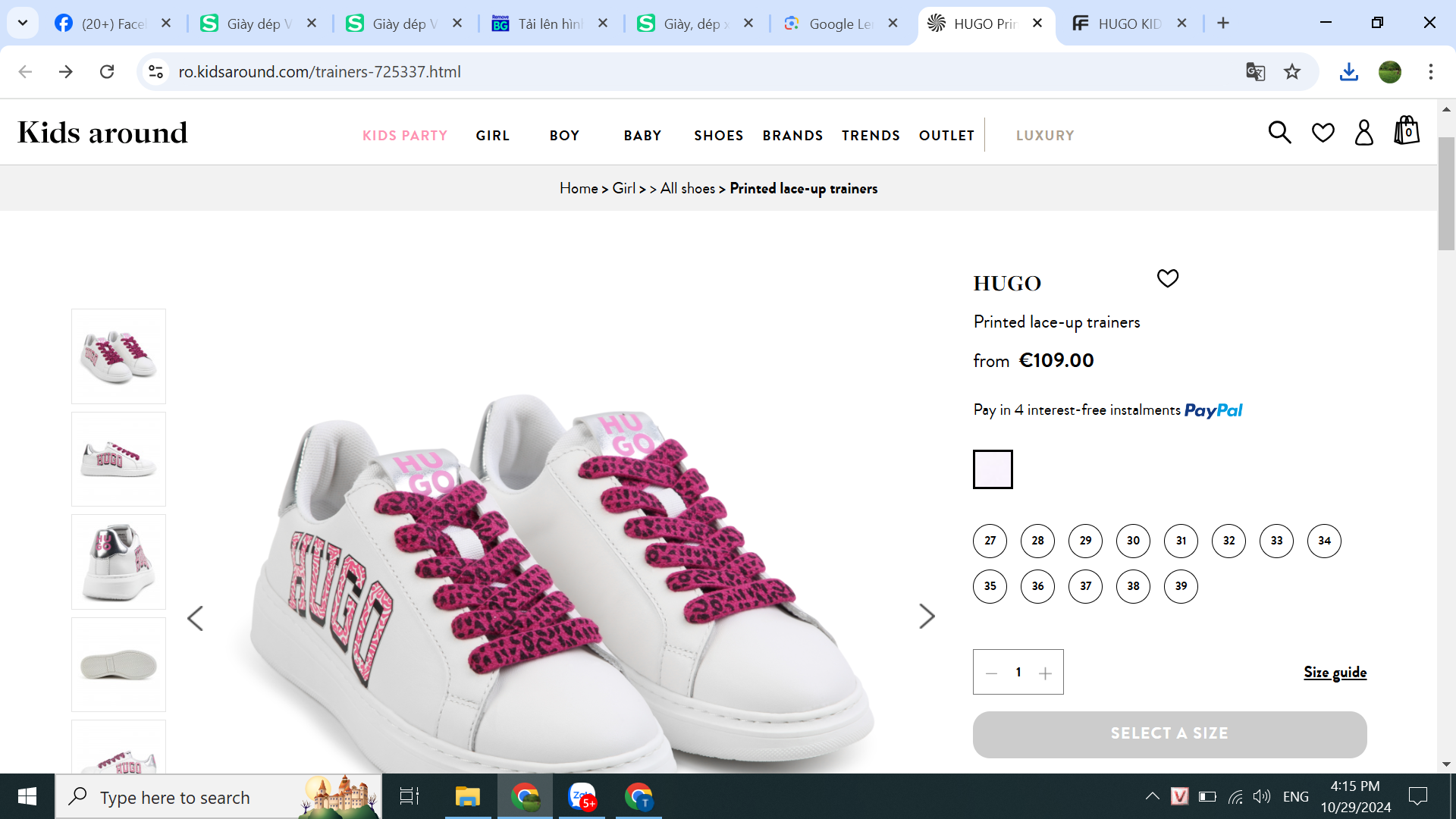Click the Google Translate icon in address bar
The height and width of the screenshot is (819, 1456).
(x=1255, y=72)
